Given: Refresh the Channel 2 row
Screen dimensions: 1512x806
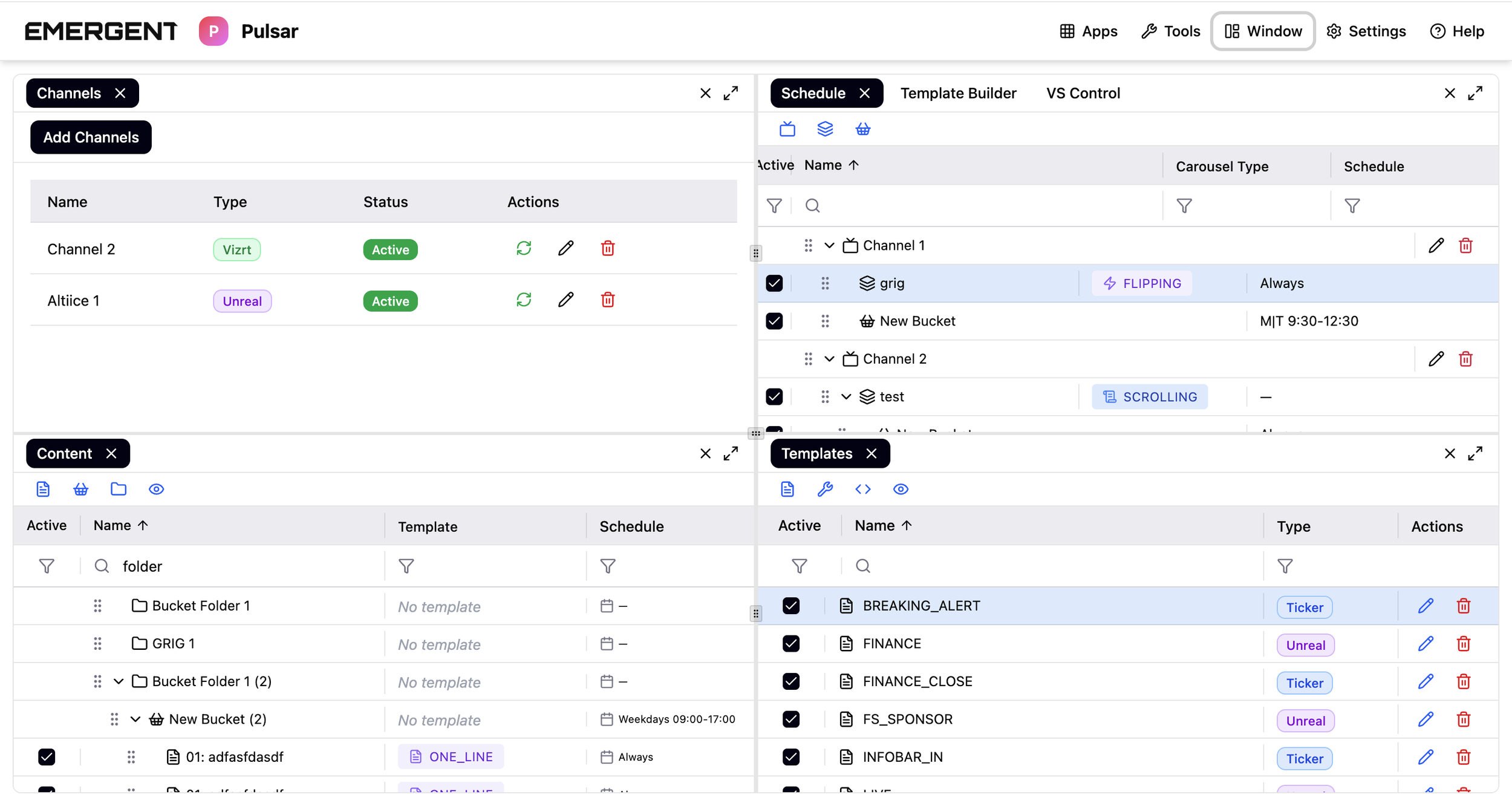Looking at the screenshot, I should [524, 249].
